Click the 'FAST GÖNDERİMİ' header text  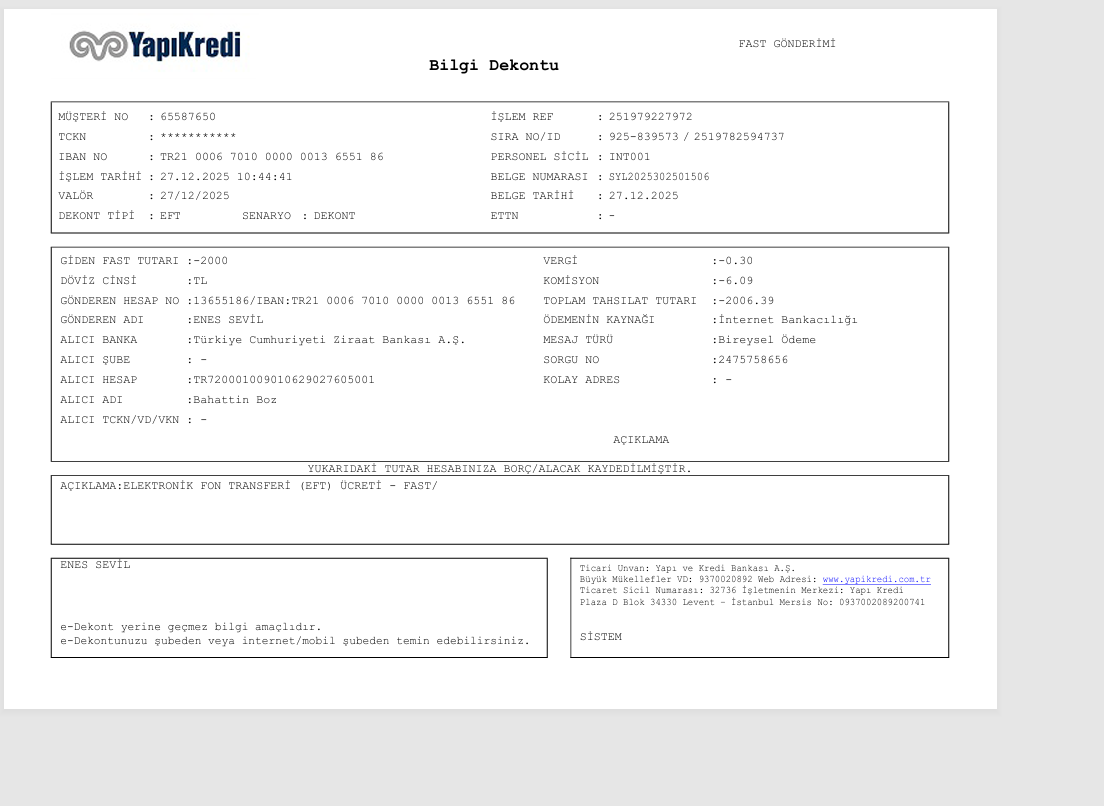click(787, 44)
